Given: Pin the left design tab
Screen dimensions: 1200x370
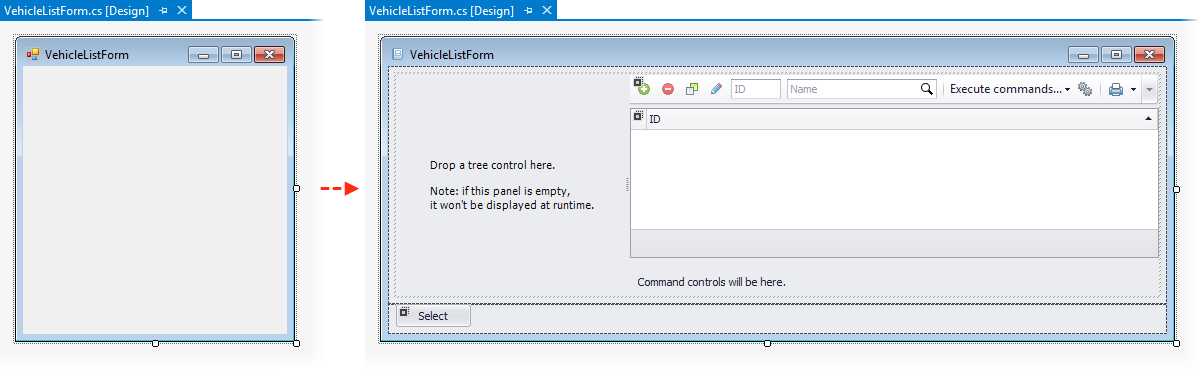Looking at the screenshot, I should pyautogui.click(x=164, y=9).
